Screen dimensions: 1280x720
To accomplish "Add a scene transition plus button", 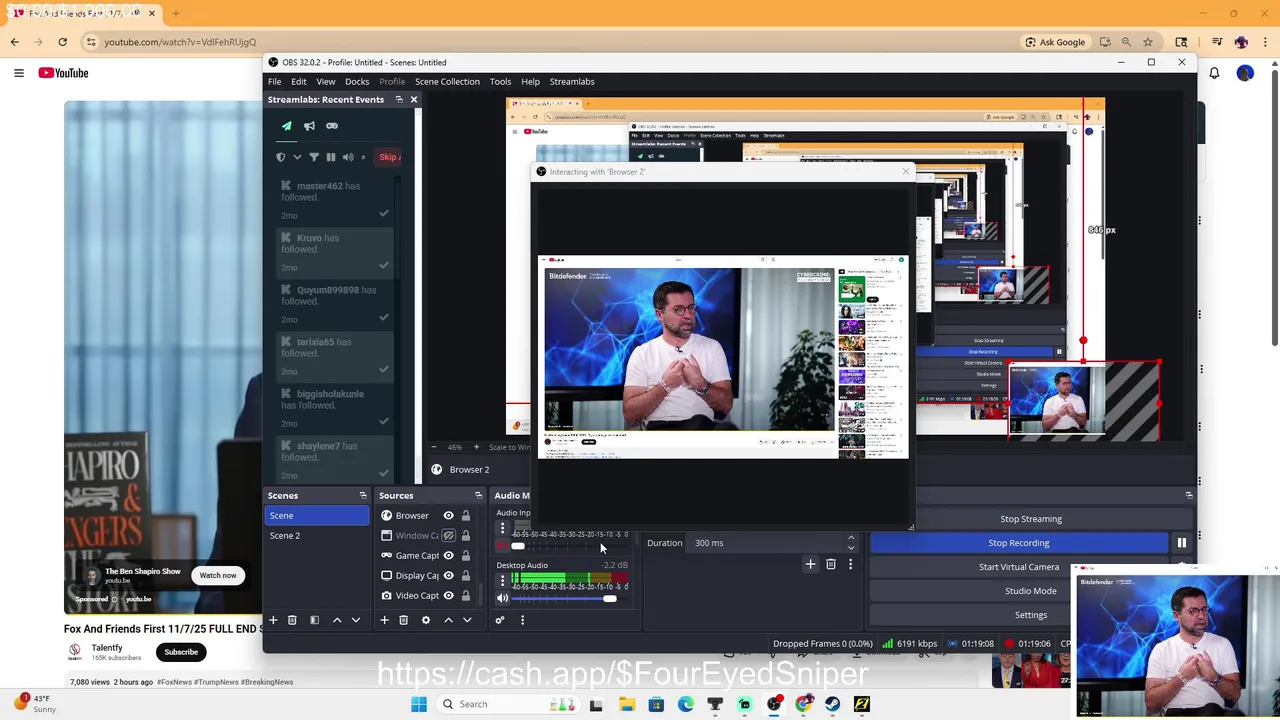I will click(810, 565).
